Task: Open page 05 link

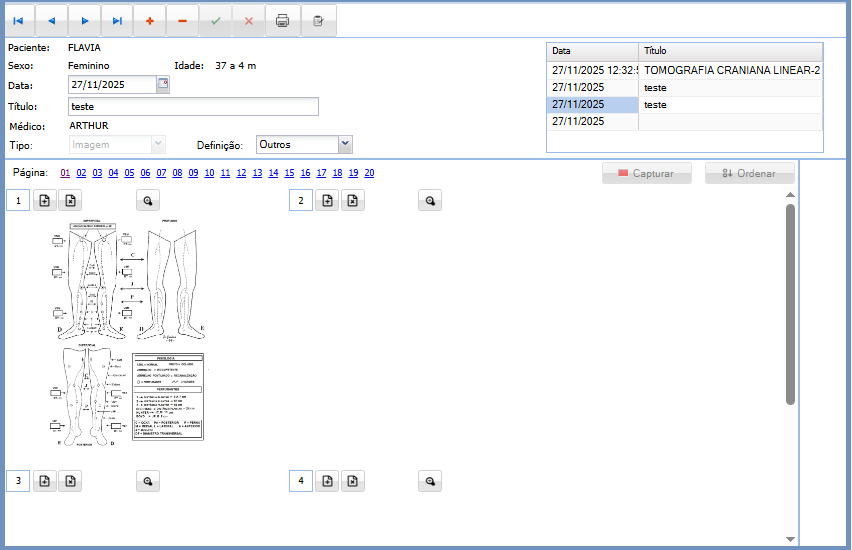Action: coord(130,173)
